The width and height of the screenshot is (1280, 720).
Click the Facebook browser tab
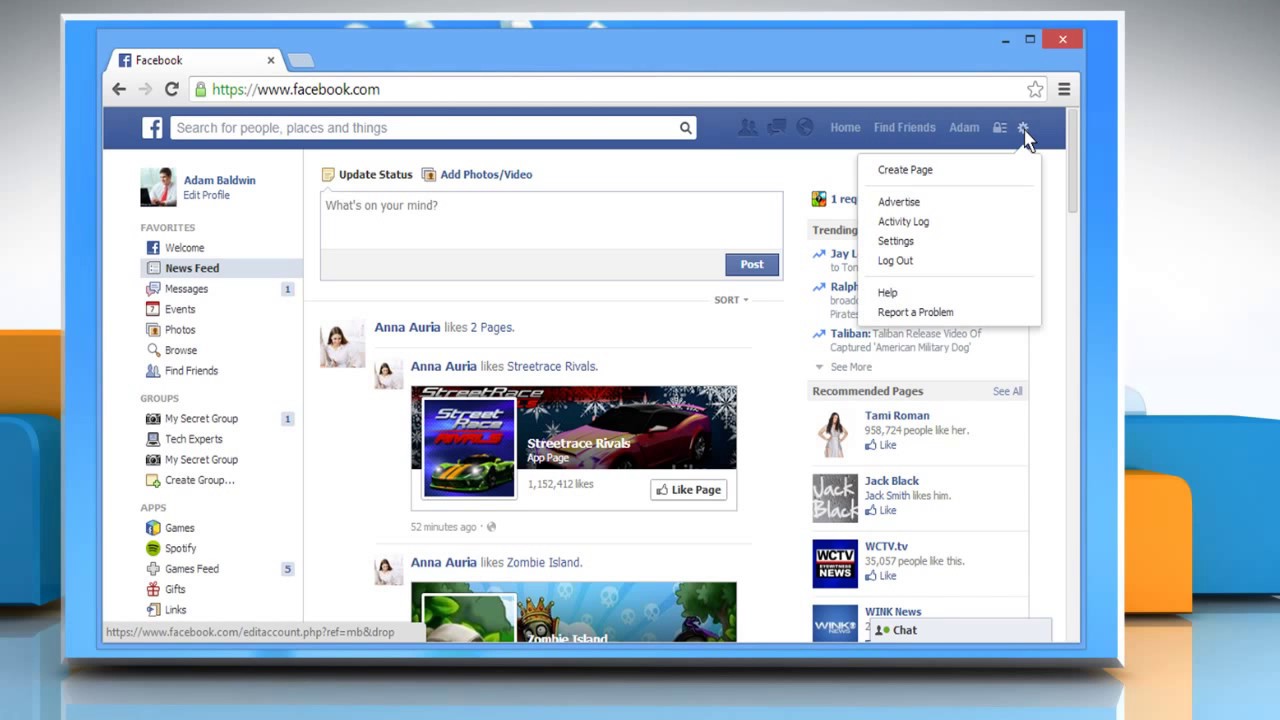[x=195, y=60]
